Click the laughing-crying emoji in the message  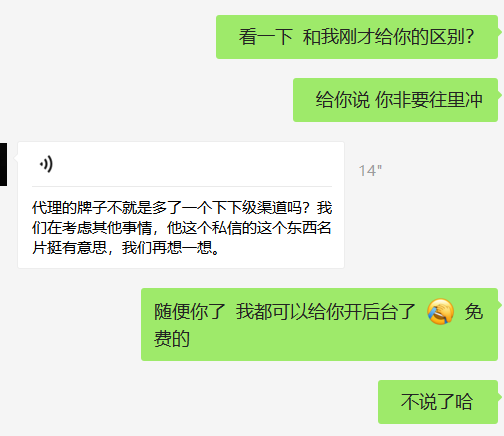point(440,312)
